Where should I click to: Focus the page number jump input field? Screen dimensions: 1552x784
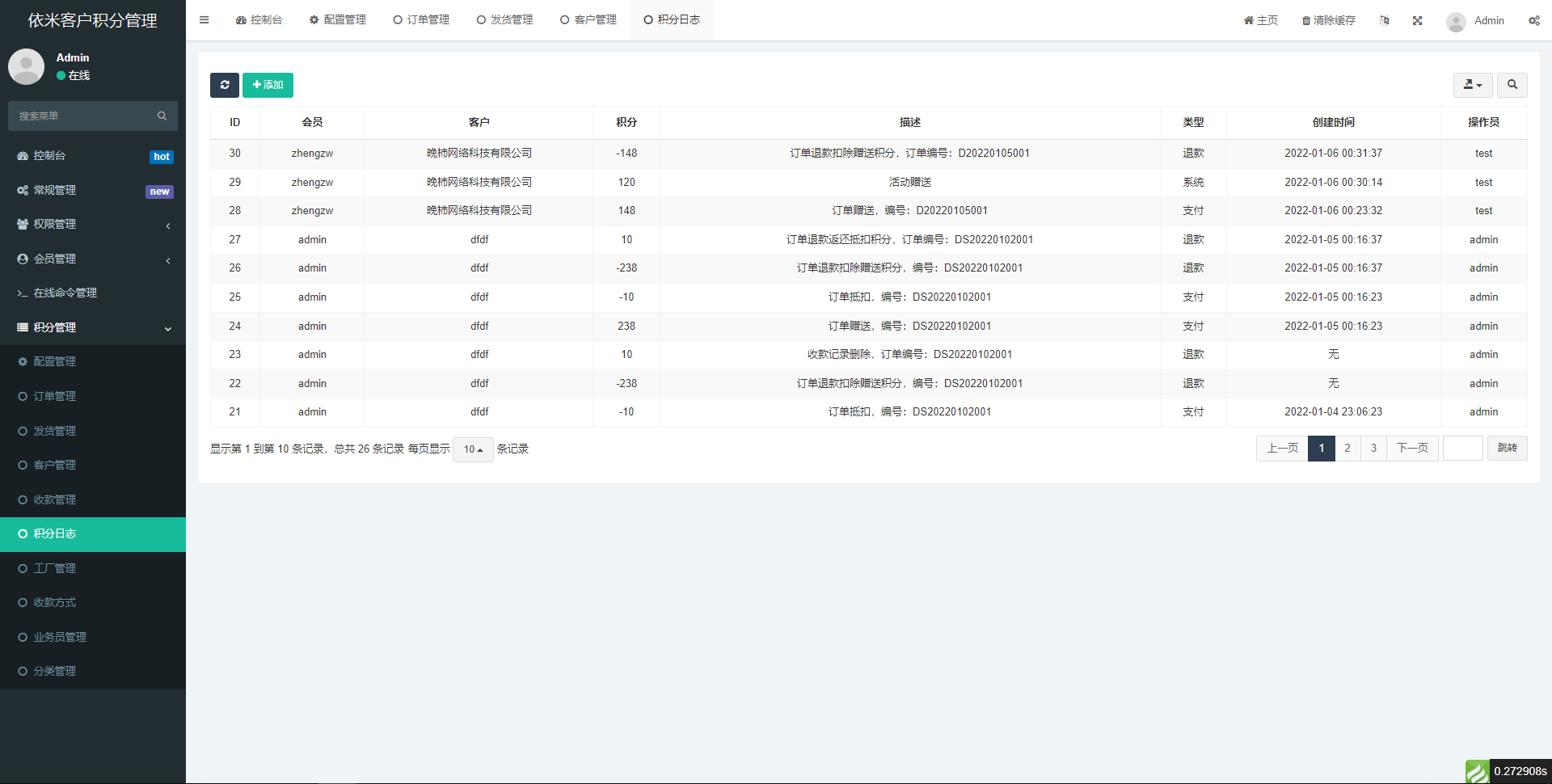coord(1462,449)
